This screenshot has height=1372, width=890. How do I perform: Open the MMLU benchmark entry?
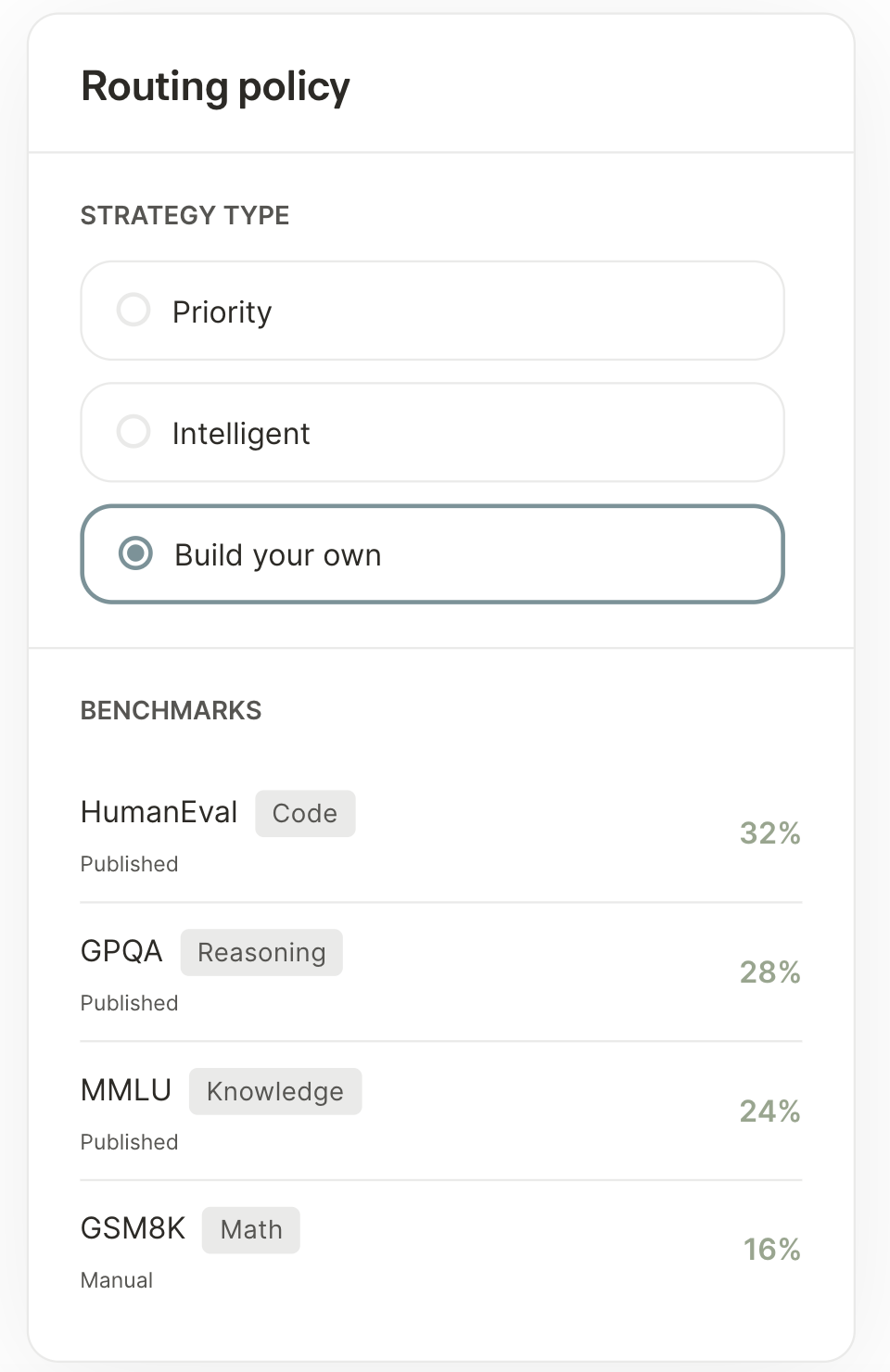pos(441,1112)
